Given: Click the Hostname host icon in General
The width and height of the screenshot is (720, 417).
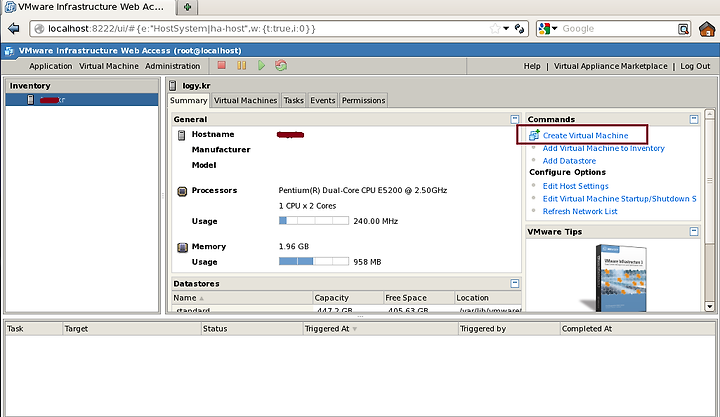Looking at the screenshot, I should pos(182,135).
